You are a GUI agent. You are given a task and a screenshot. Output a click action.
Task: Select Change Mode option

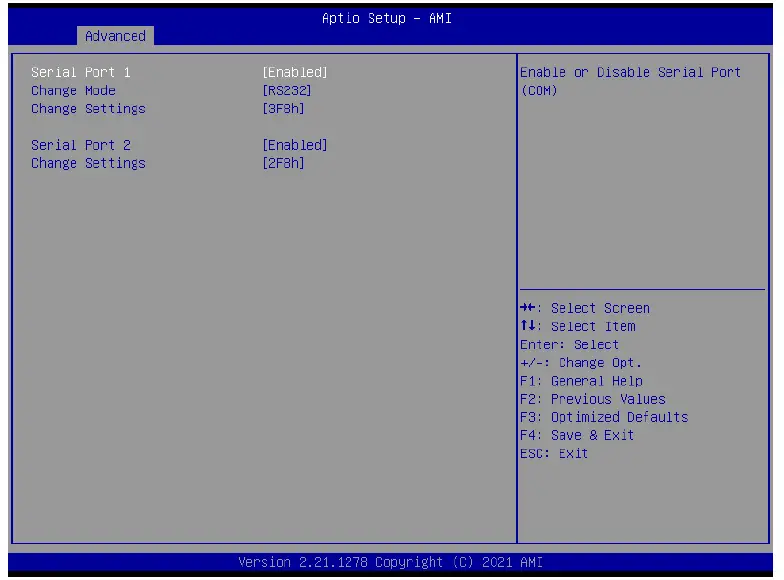click(73, 90)
